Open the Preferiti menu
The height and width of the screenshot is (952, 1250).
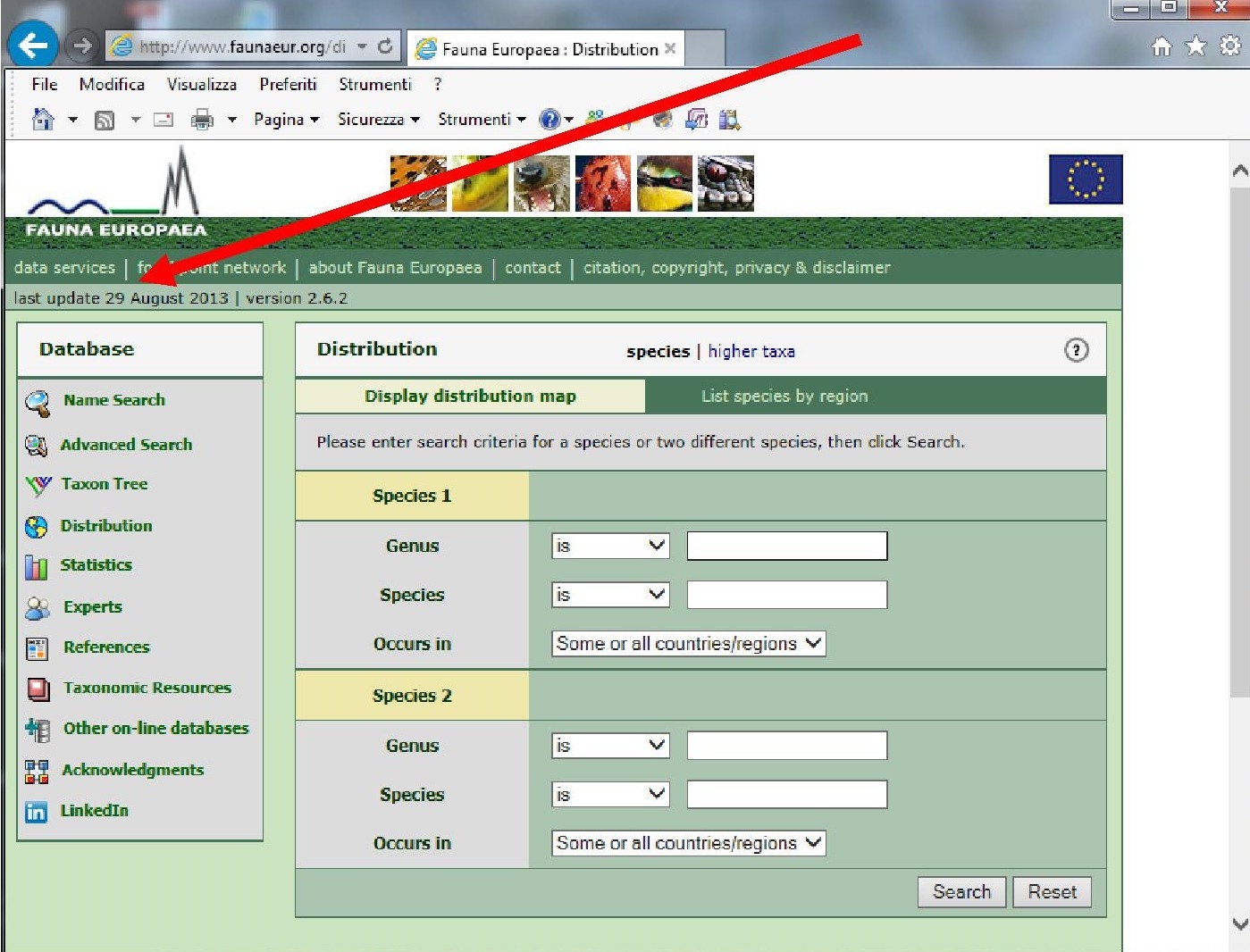click(x=288, y=84)
